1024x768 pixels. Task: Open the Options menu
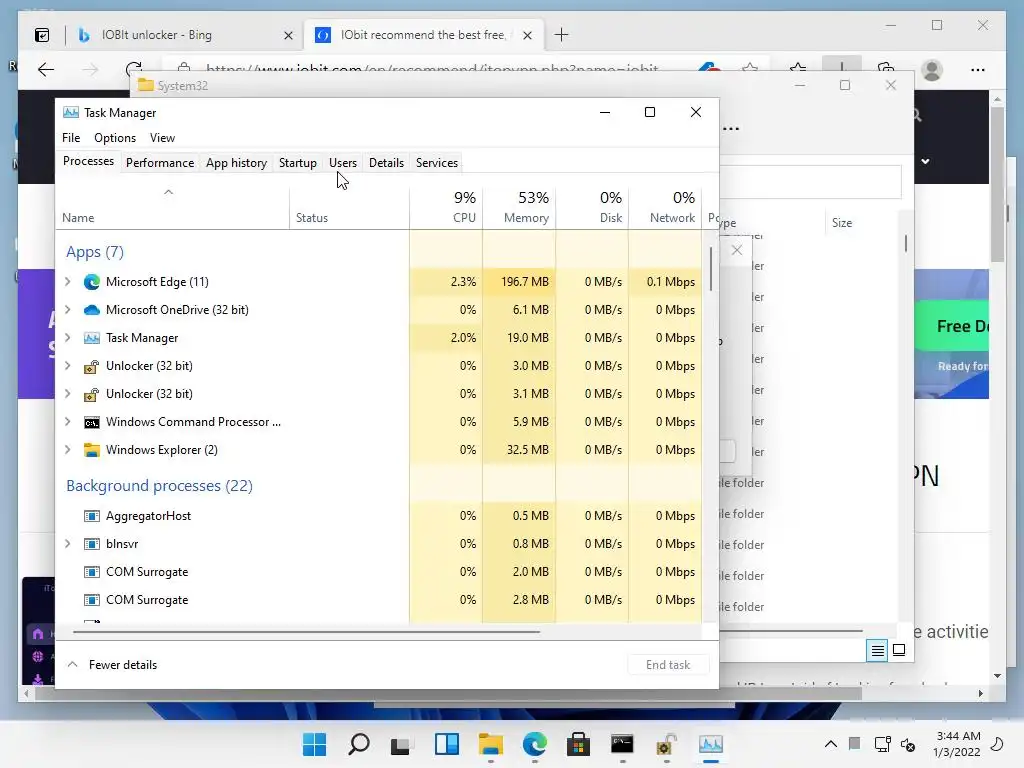(x=115, y=138)
